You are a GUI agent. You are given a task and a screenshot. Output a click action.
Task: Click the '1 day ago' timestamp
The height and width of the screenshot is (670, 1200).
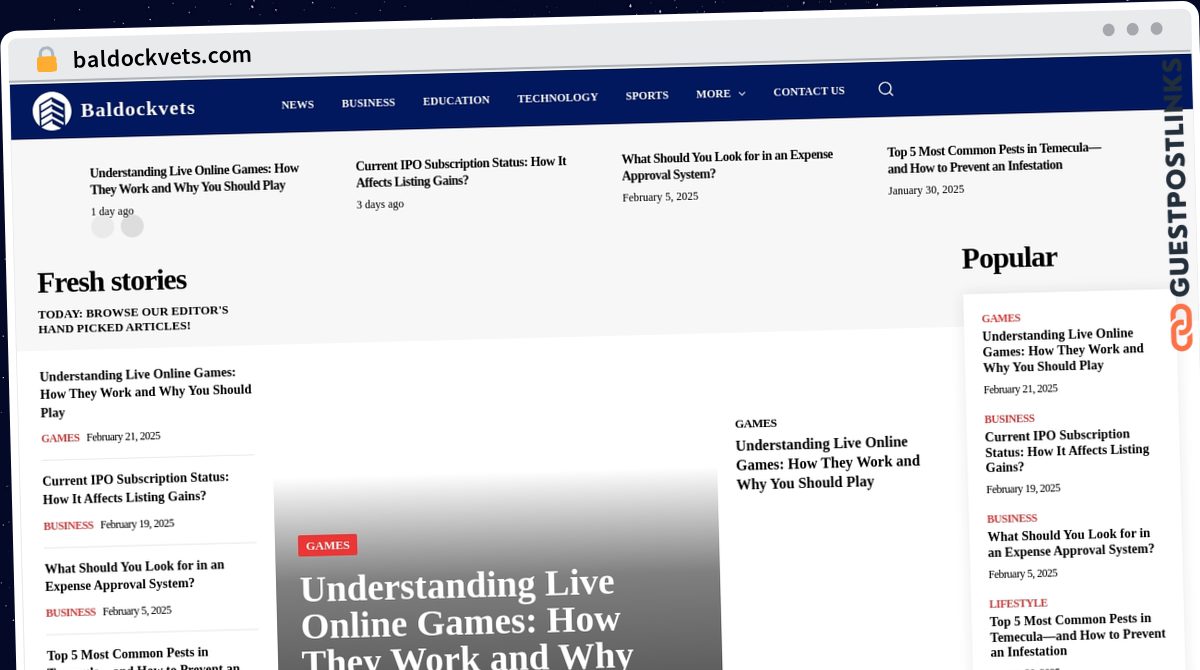[x=112, y=211]
